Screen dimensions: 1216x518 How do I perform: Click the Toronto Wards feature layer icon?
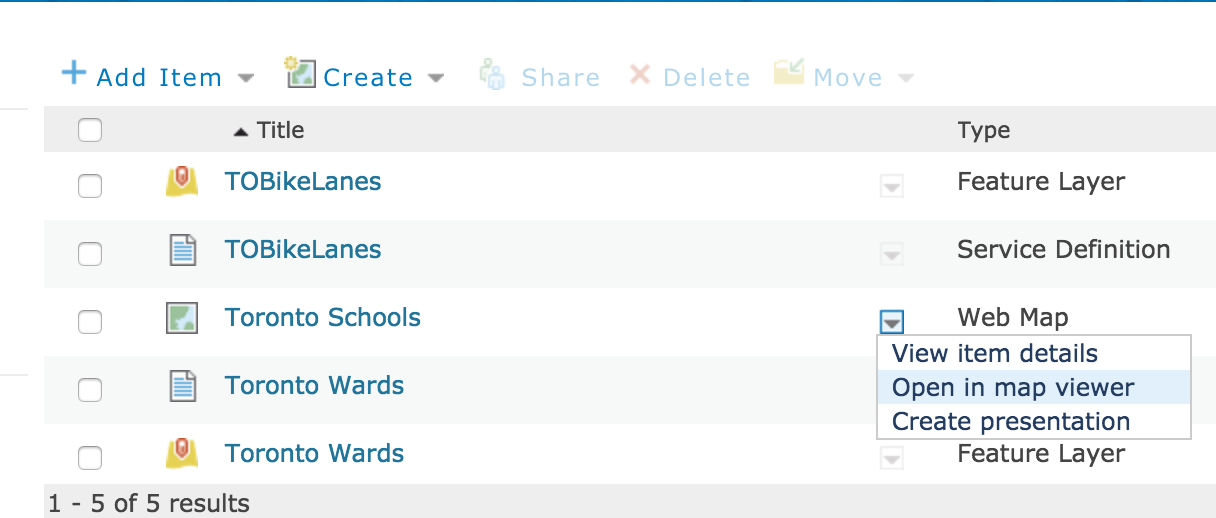pyautogui.click(x=182, y=454)
